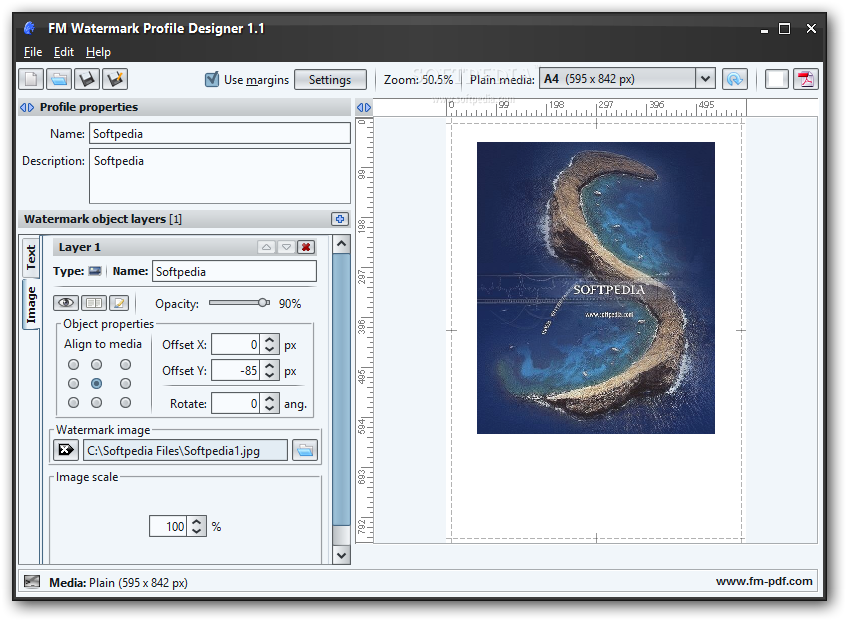The width and height of the screenshot is (847, 621).
Task: Delete Layer 1 using the red X button
Action: click(x=306, y=247)
